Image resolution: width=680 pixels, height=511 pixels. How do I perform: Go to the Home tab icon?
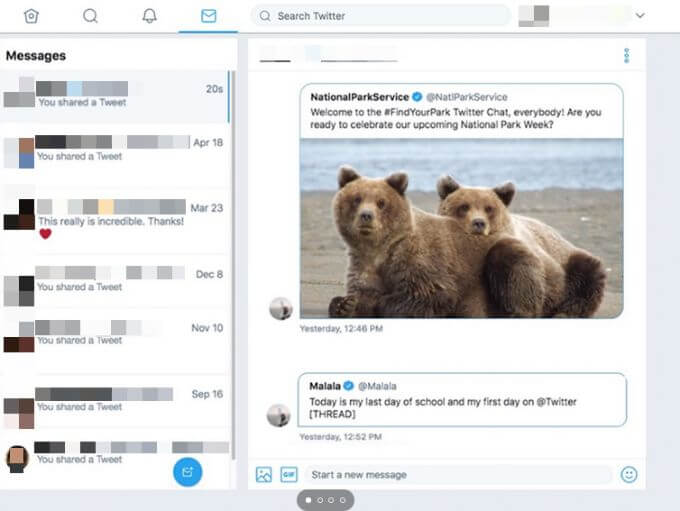[31, 16]
